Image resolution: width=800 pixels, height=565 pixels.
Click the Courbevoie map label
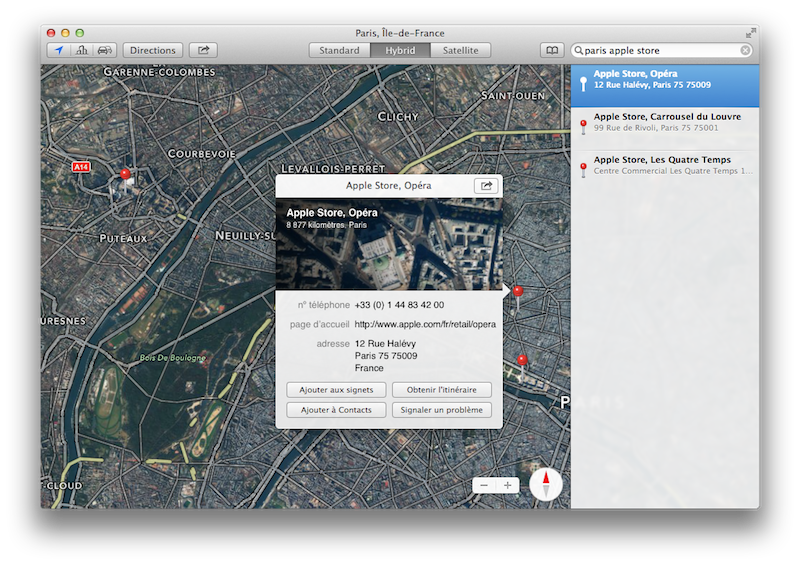click(x=202, y=154)
